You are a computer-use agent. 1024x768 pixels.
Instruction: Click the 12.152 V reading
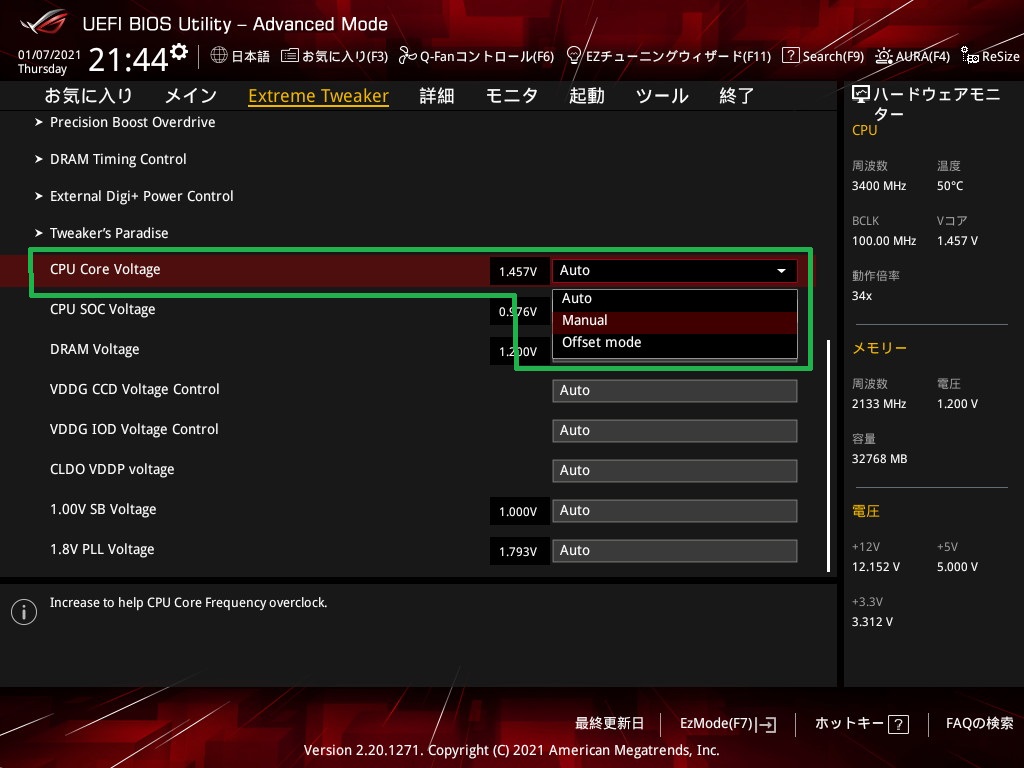coord(875,567)
